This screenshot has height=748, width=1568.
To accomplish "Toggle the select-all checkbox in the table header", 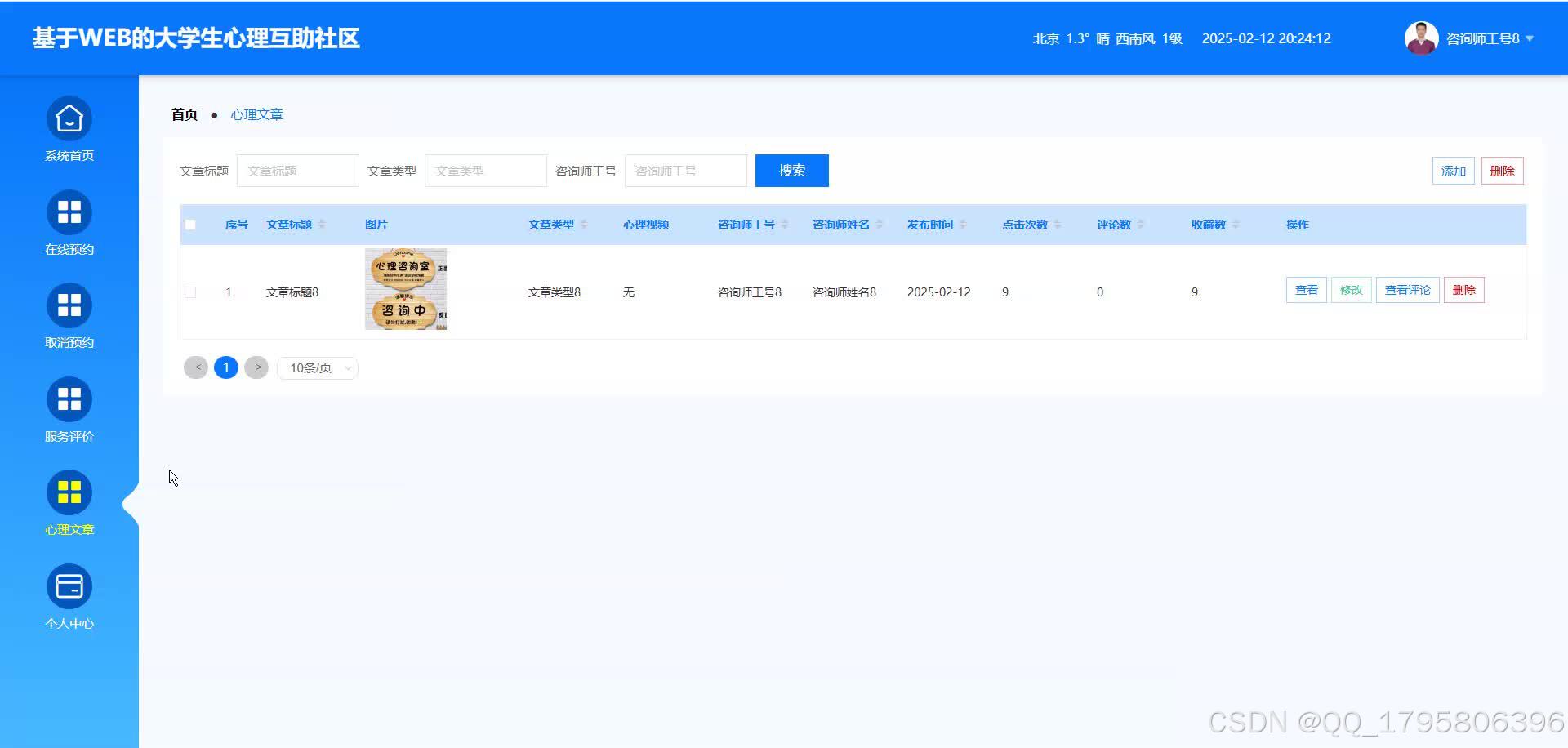I will click(x=191, y=224).
